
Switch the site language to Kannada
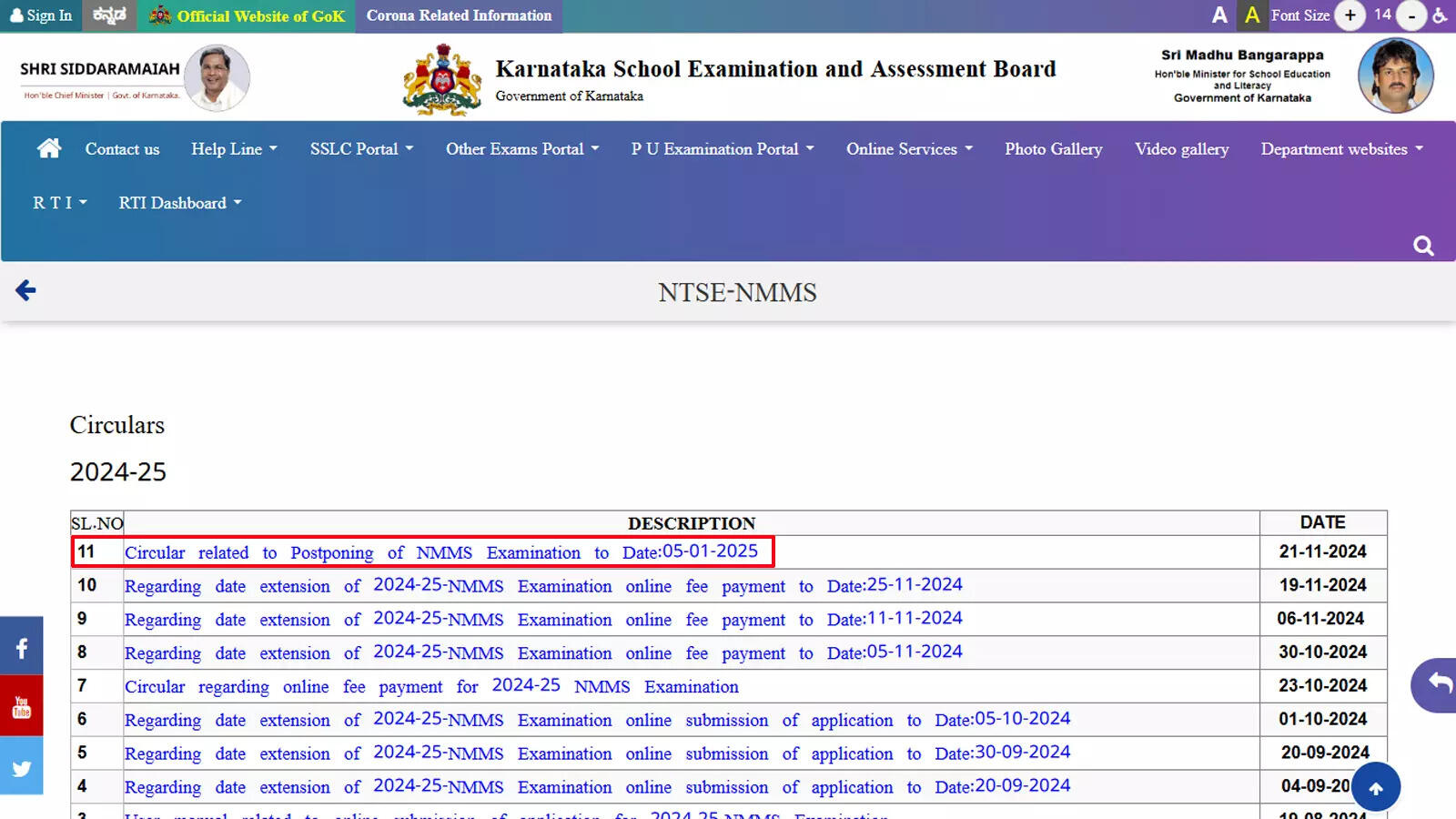click(108, 15)
